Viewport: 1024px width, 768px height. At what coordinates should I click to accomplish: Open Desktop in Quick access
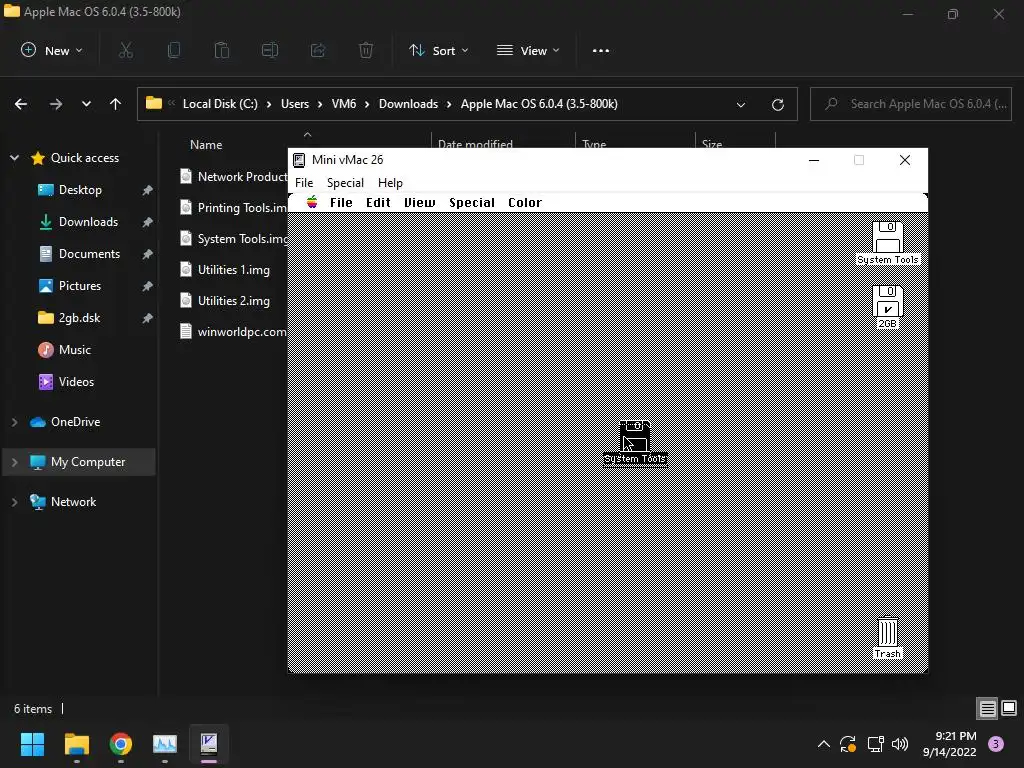tap(80, 190)
